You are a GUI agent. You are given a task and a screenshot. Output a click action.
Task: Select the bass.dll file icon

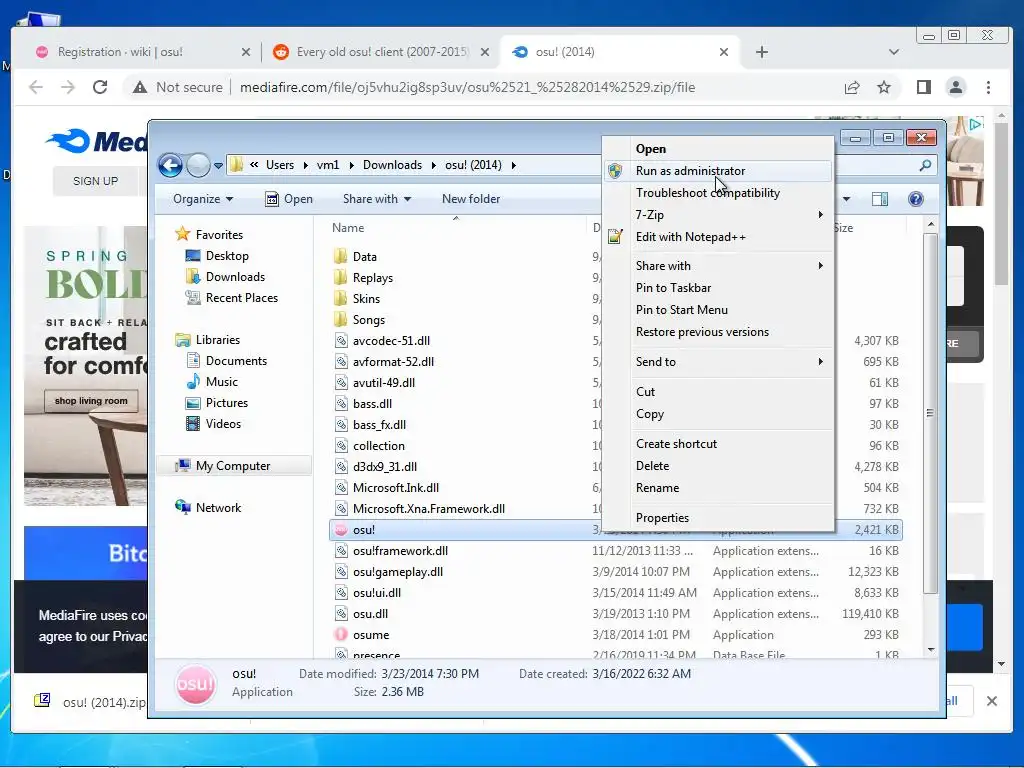pyautogui.click(x=340, y=404)
